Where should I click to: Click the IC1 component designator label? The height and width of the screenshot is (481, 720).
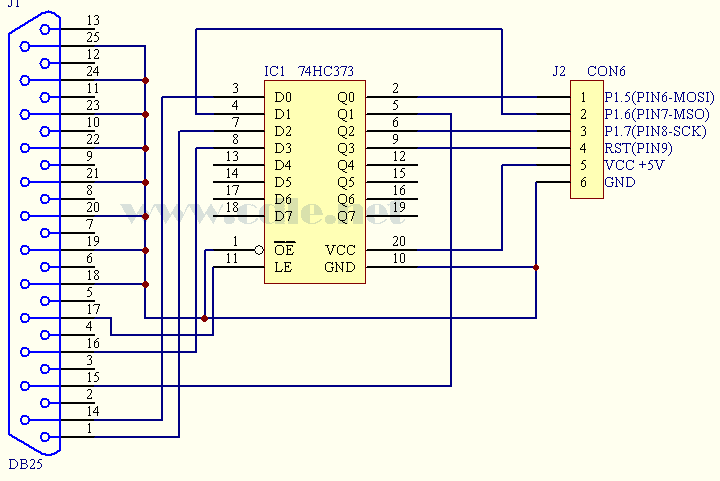click(276, 72)
